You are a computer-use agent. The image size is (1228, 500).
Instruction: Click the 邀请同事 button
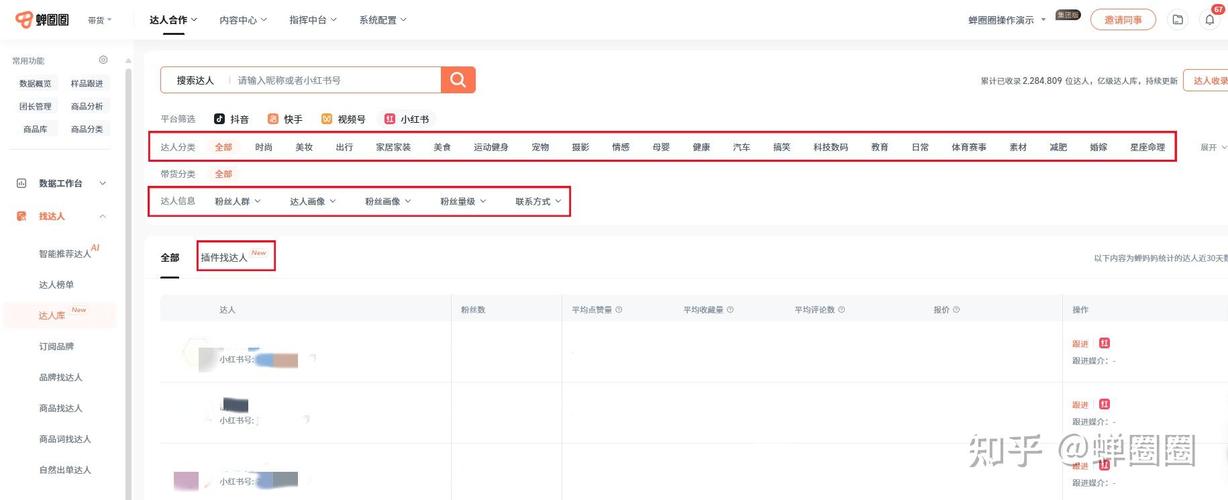point(1122,20)
